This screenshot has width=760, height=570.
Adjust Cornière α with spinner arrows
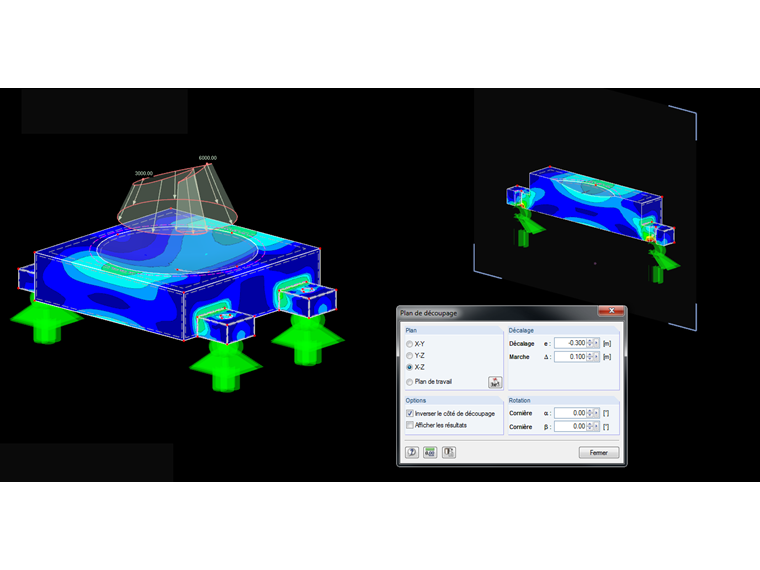[x=590, y=413]
